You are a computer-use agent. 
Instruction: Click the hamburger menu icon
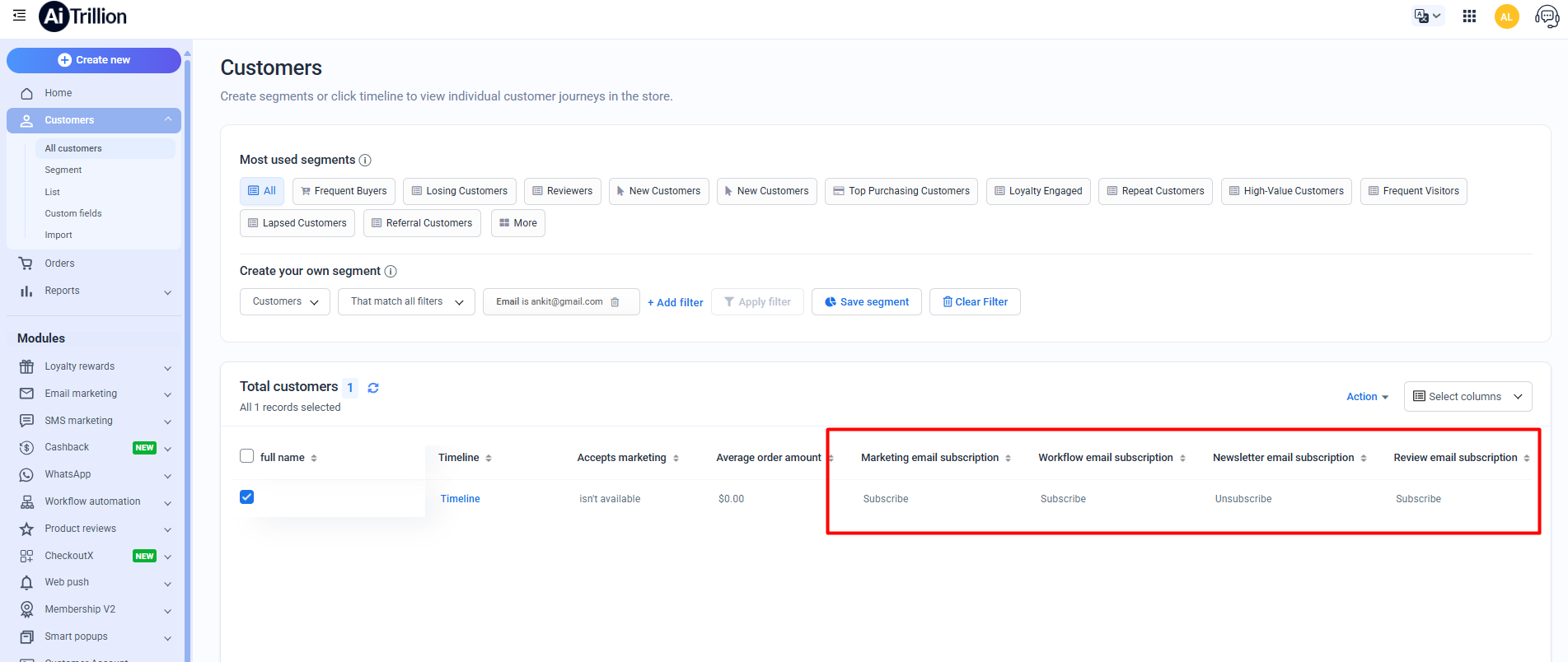coord(19,16)
